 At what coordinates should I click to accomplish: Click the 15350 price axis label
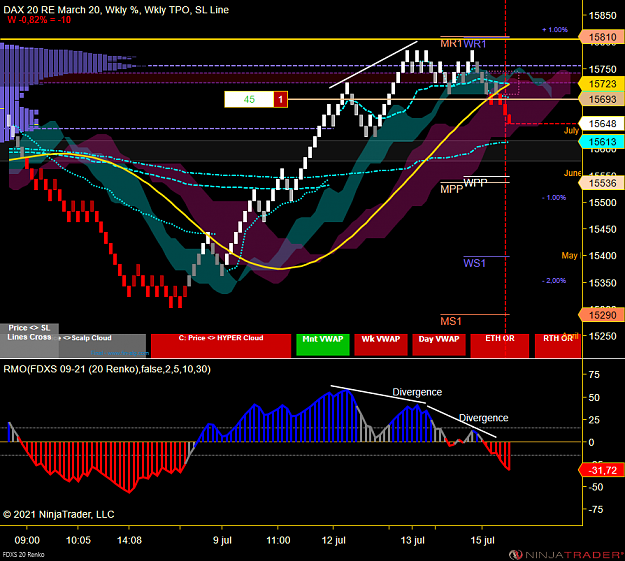603,283
